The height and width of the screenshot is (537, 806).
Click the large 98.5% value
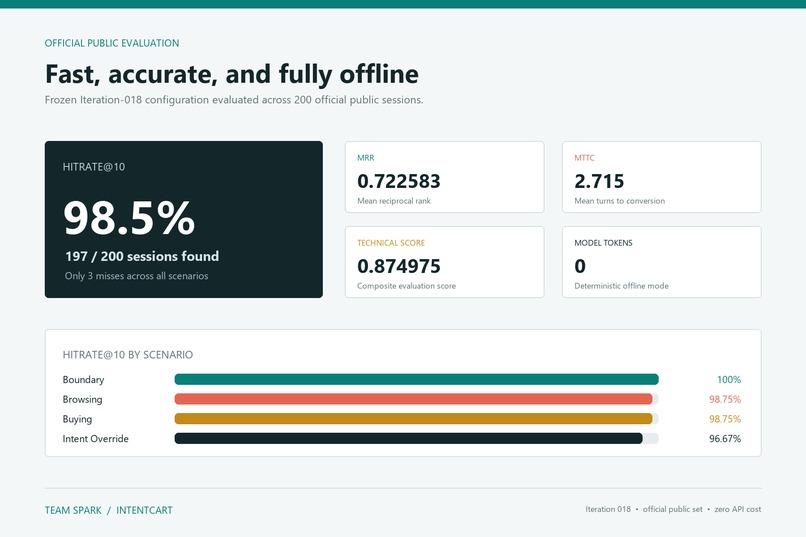pyautogui.click(x=129, y=218)
